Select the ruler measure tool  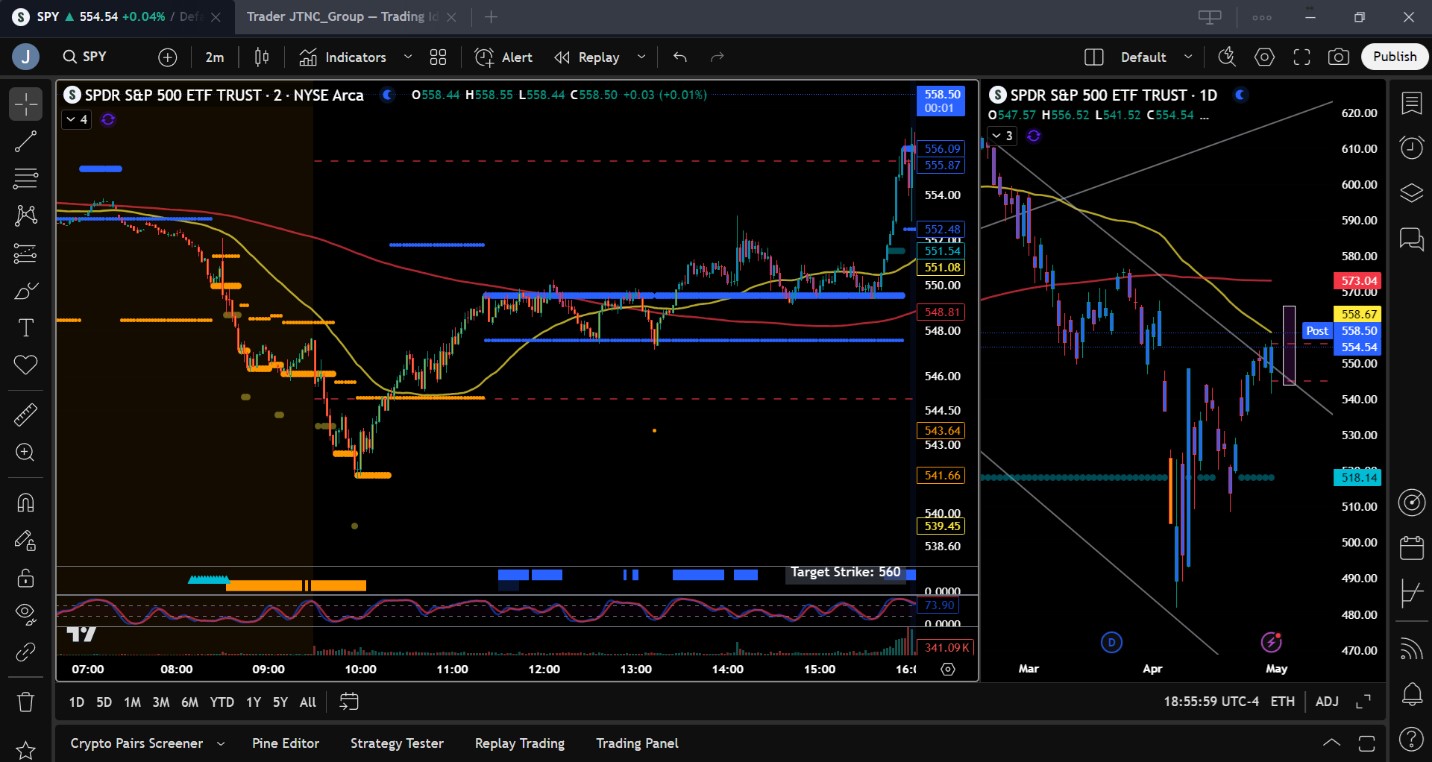[x=26, y=415]
